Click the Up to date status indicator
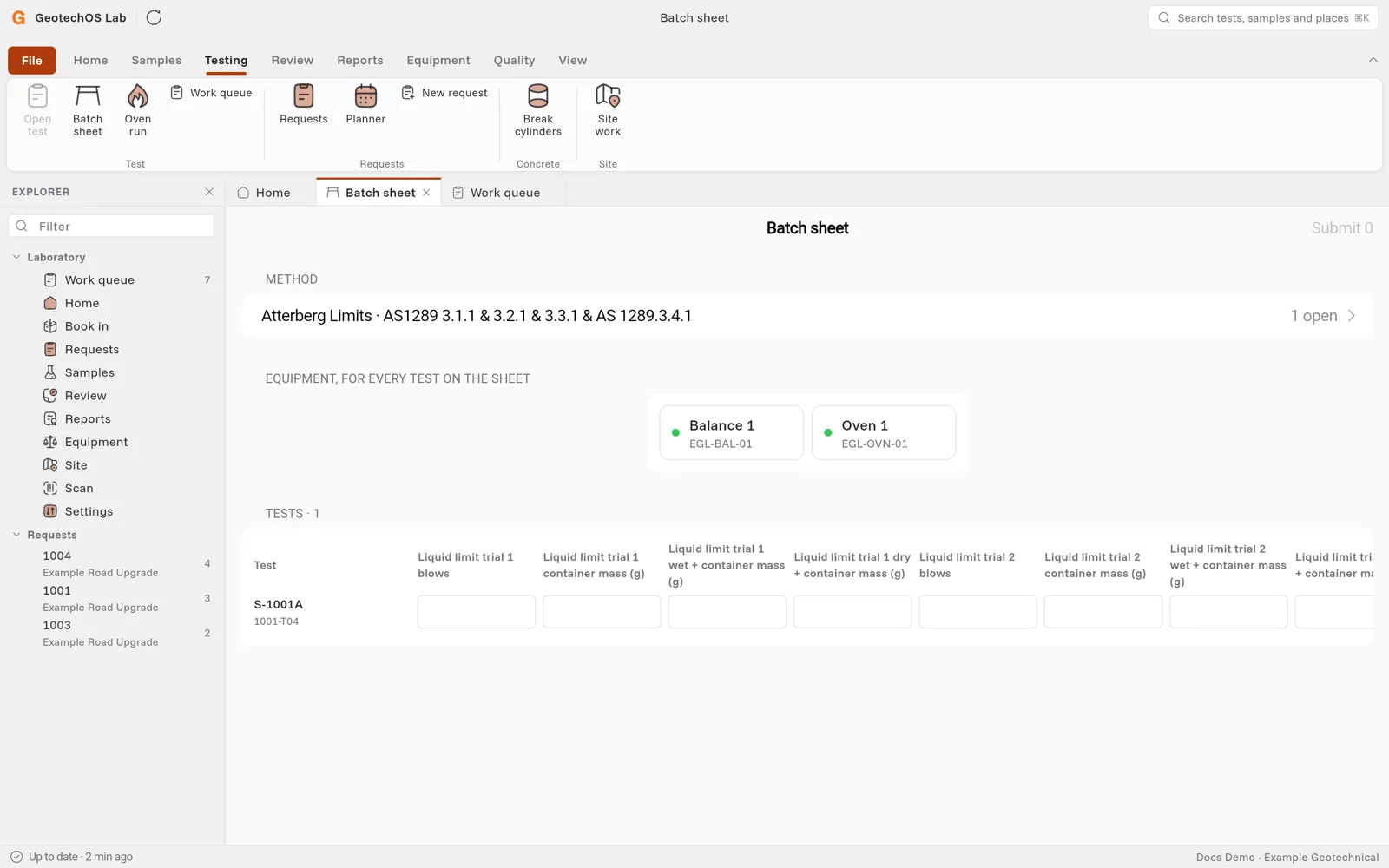Image resolution: width=1389 pixels, height=868 pixels. [71, 857]
